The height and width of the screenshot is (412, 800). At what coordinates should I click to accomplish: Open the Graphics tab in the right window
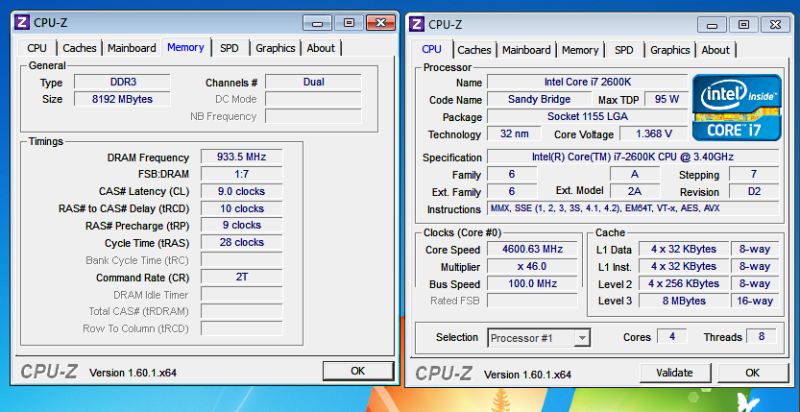(670, 50)
